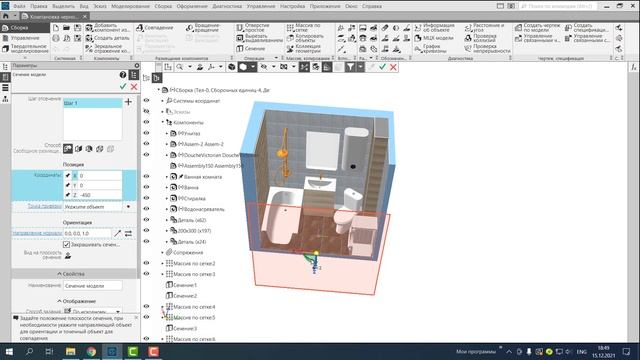640x360 pixels.
Task: Select Массив по сетке tool in ribbon
Action: 304,28
